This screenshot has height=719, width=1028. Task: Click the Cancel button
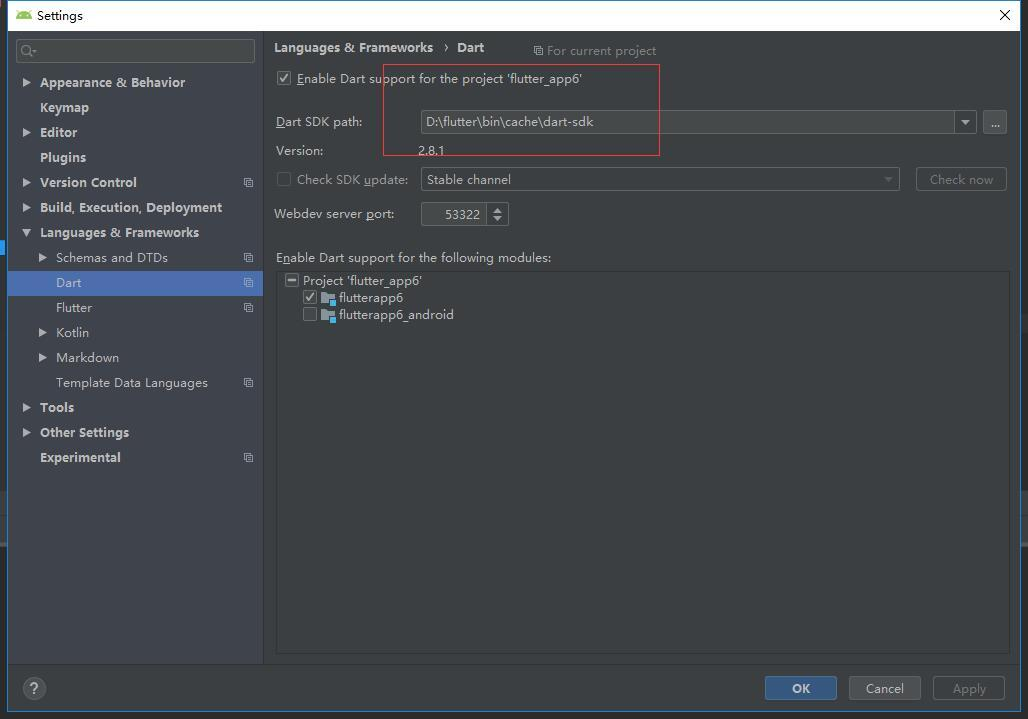[x=884, y=688]
